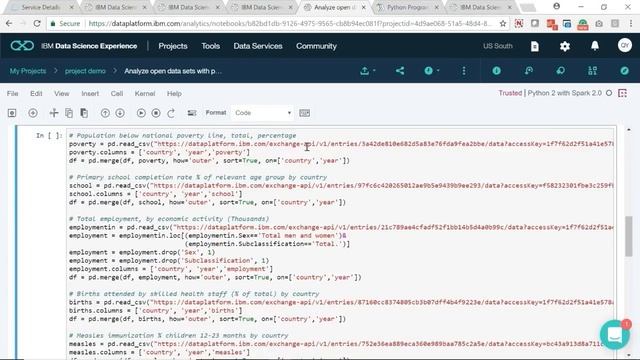Open the Tools navigation menu
The height and width of the screenshot is (360, 640).
coord(211,46)
